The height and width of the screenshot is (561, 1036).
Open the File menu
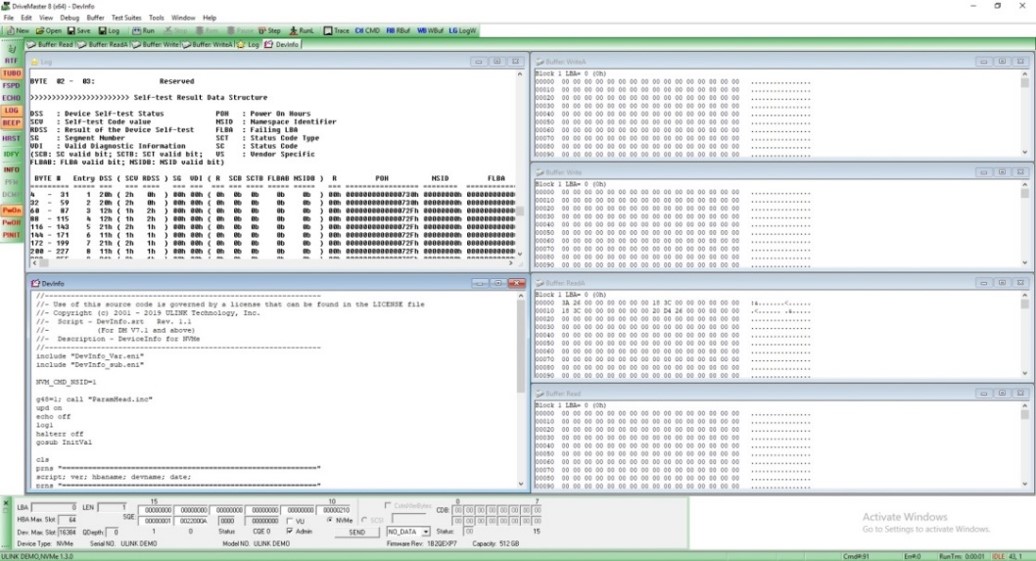tap(8, 18)
